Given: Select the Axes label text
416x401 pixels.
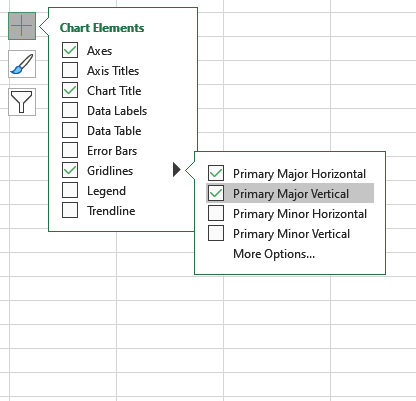Looking at the screenshot, I should (99, 51).
